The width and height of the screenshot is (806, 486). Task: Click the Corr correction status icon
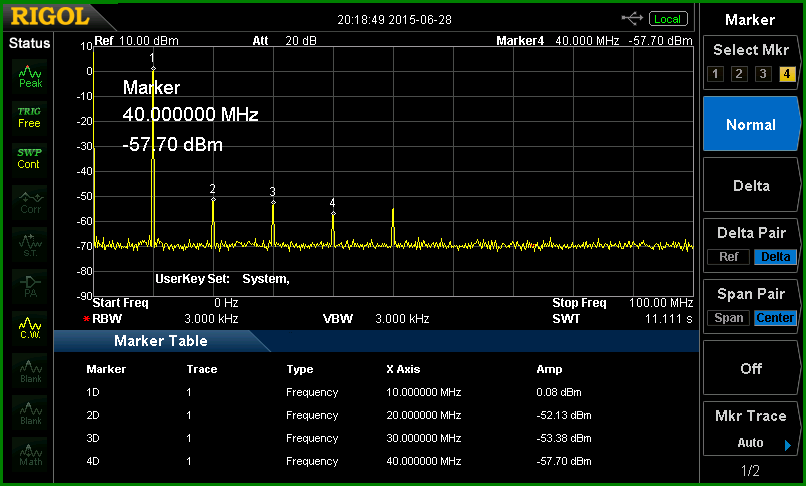pyautogui.click(x=30, y=202)
